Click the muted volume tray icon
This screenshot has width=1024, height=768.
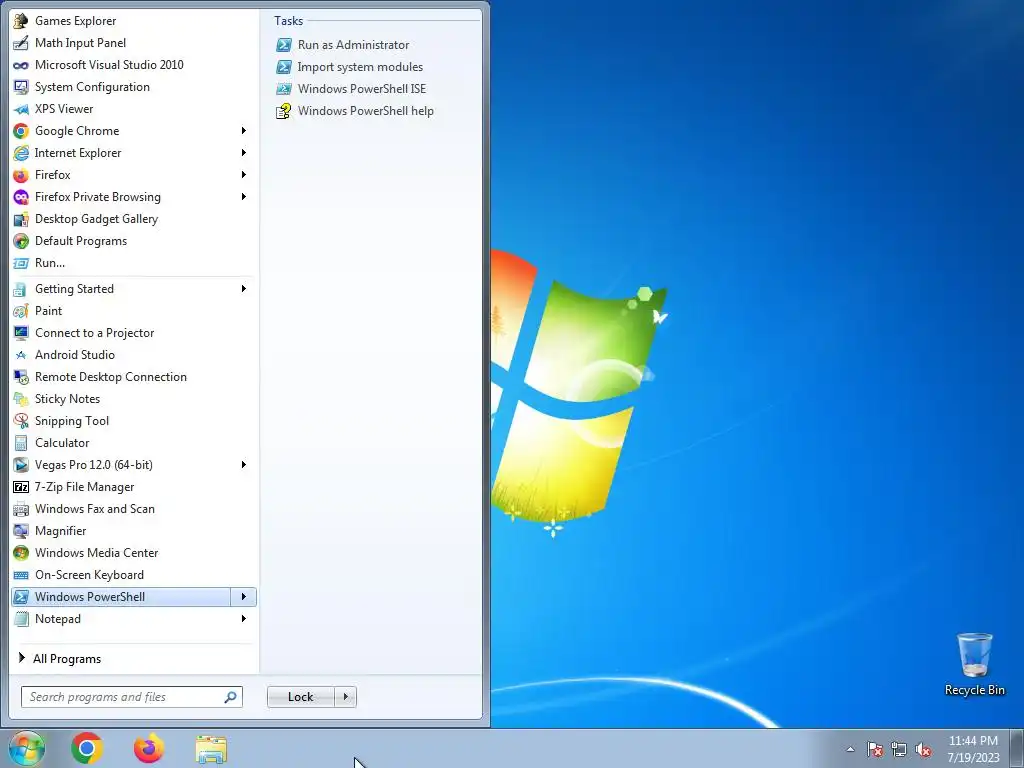click(x=923, y=749)
